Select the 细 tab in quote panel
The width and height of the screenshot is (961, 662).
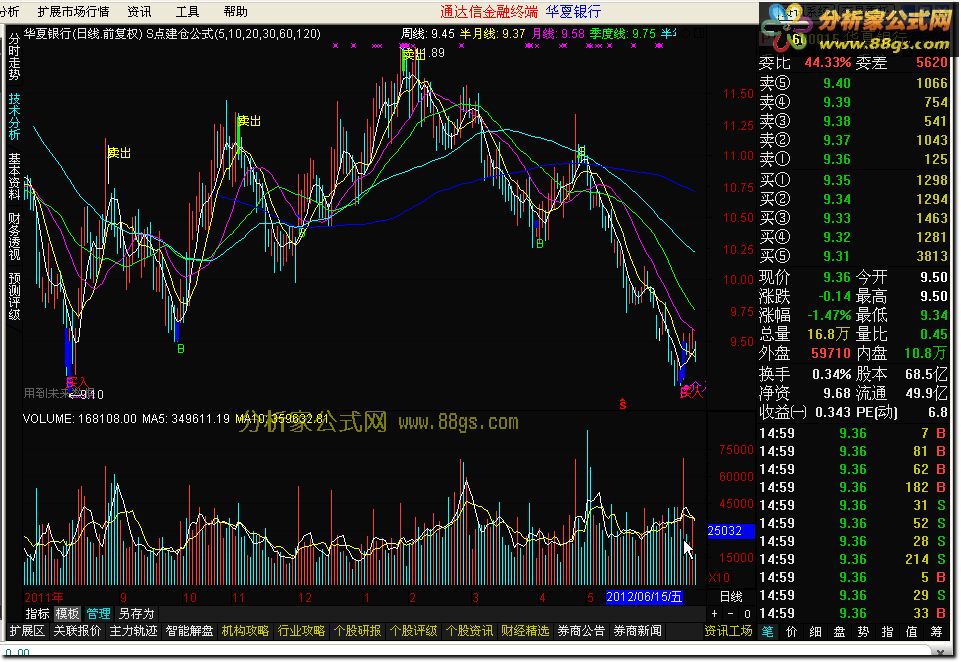coord(815,631)
